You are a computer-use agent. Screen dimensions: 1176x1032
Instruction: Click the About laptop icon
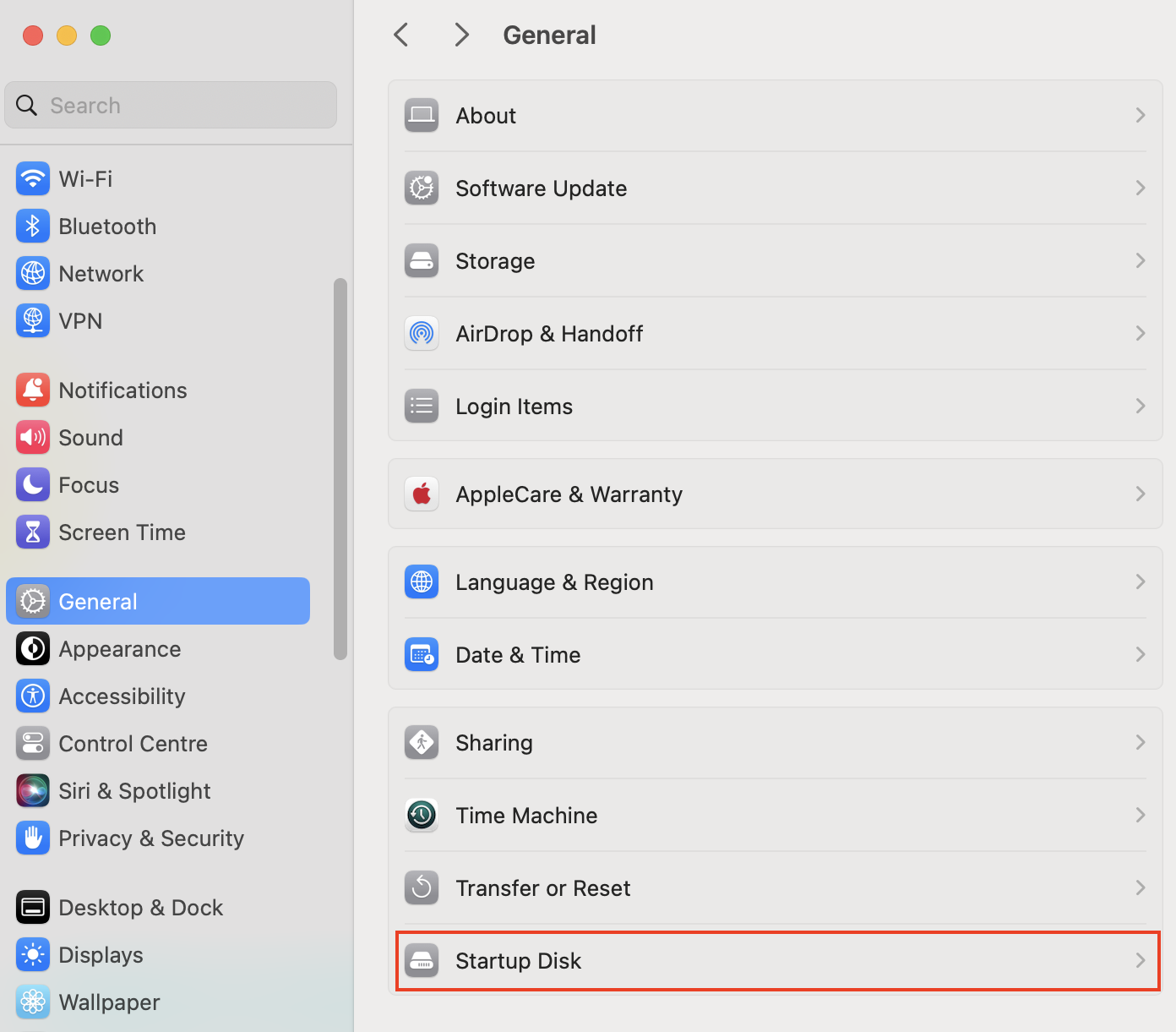tap(422, 116)
